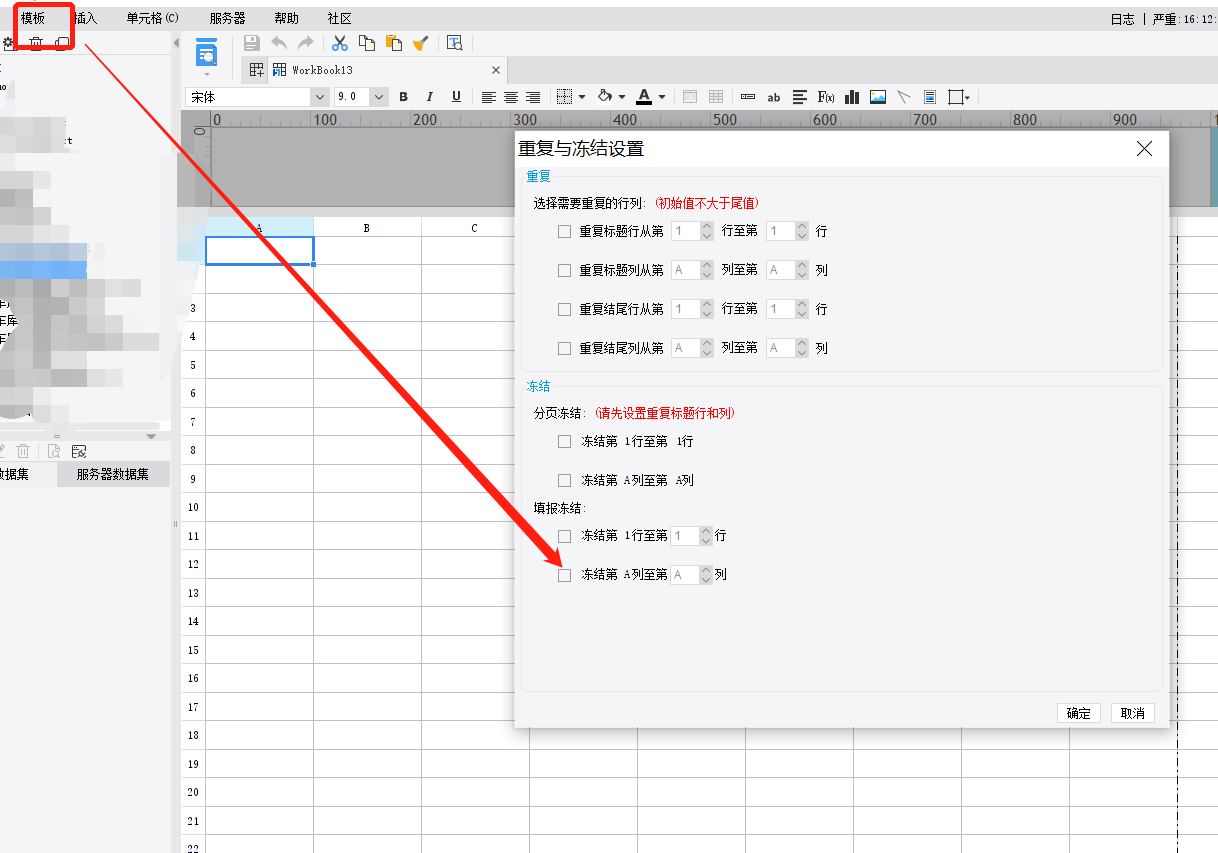Expand the font color dropdown arrow
Image resolution: width=1218 pixels, height=853 pixels.
coord(662,97)
